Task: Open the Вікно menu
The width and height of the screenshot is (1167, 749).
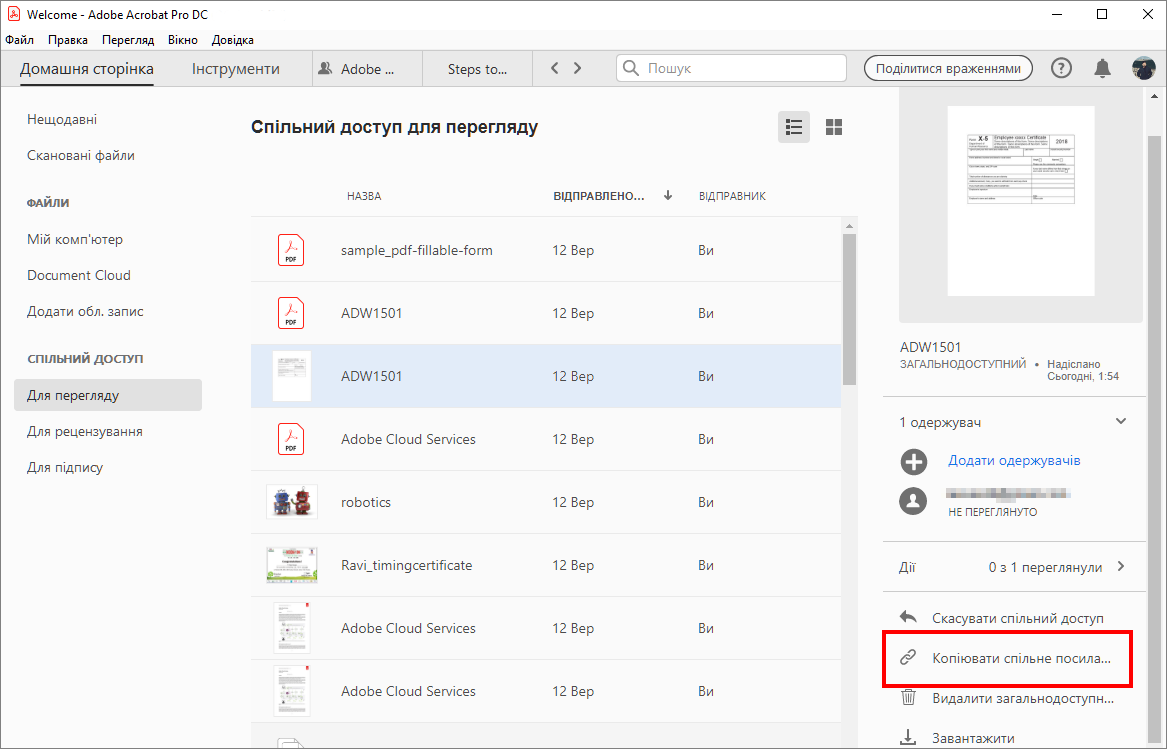Action: click(182, 39)
